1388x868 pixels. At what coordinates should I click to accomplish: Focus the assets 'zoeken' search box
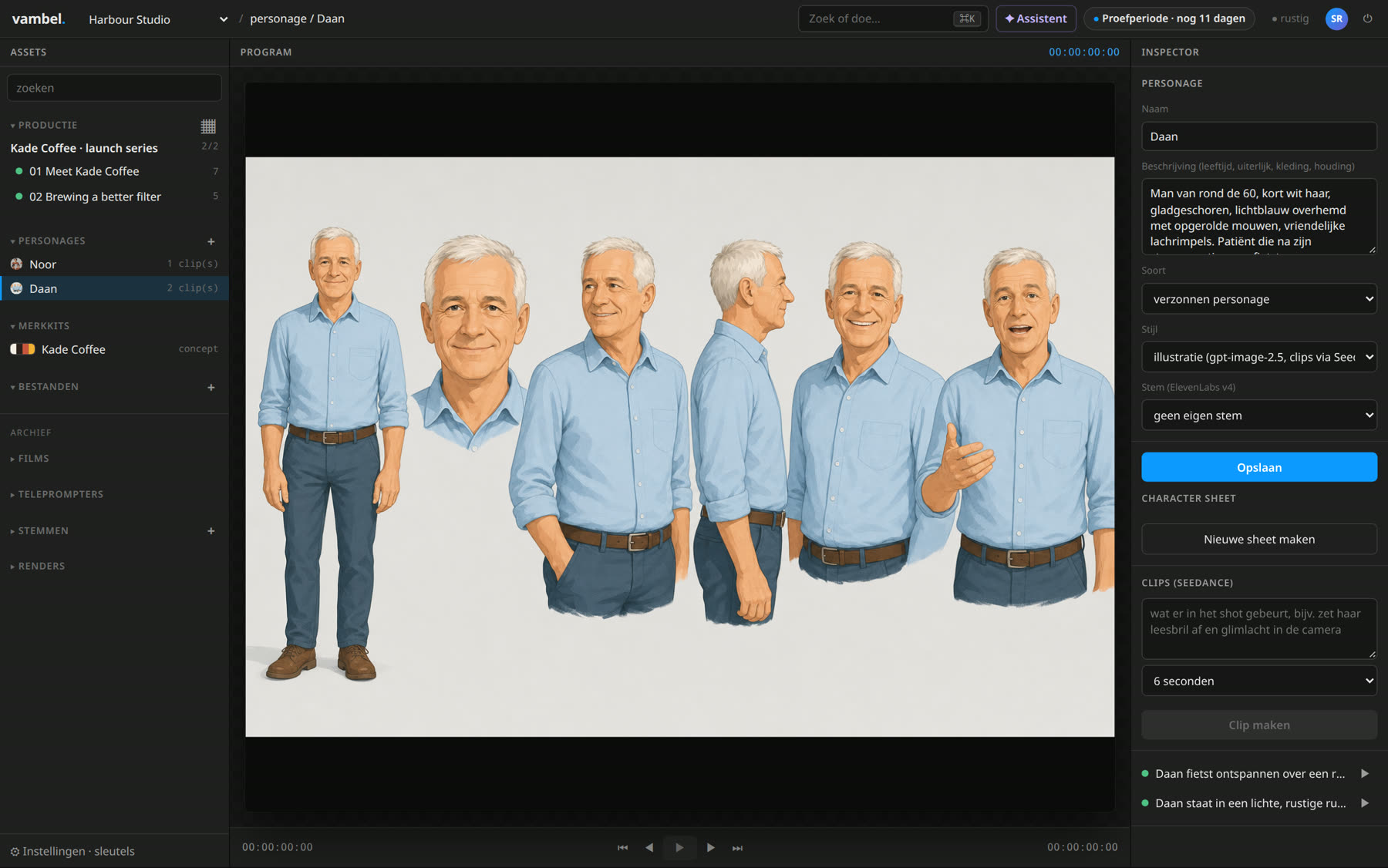pyautogui.click(x=114, y=88)
